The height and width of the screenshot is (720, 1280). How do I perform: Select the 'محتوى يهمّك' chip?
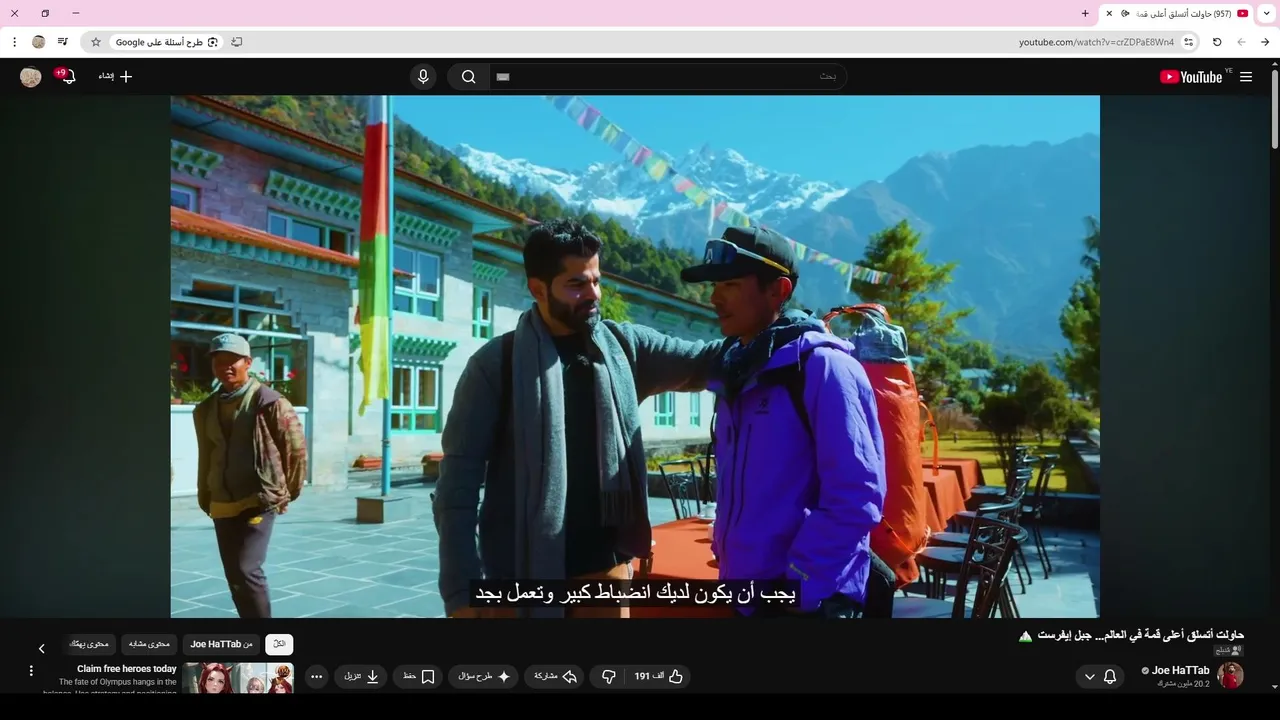click(x=89, y=645)
